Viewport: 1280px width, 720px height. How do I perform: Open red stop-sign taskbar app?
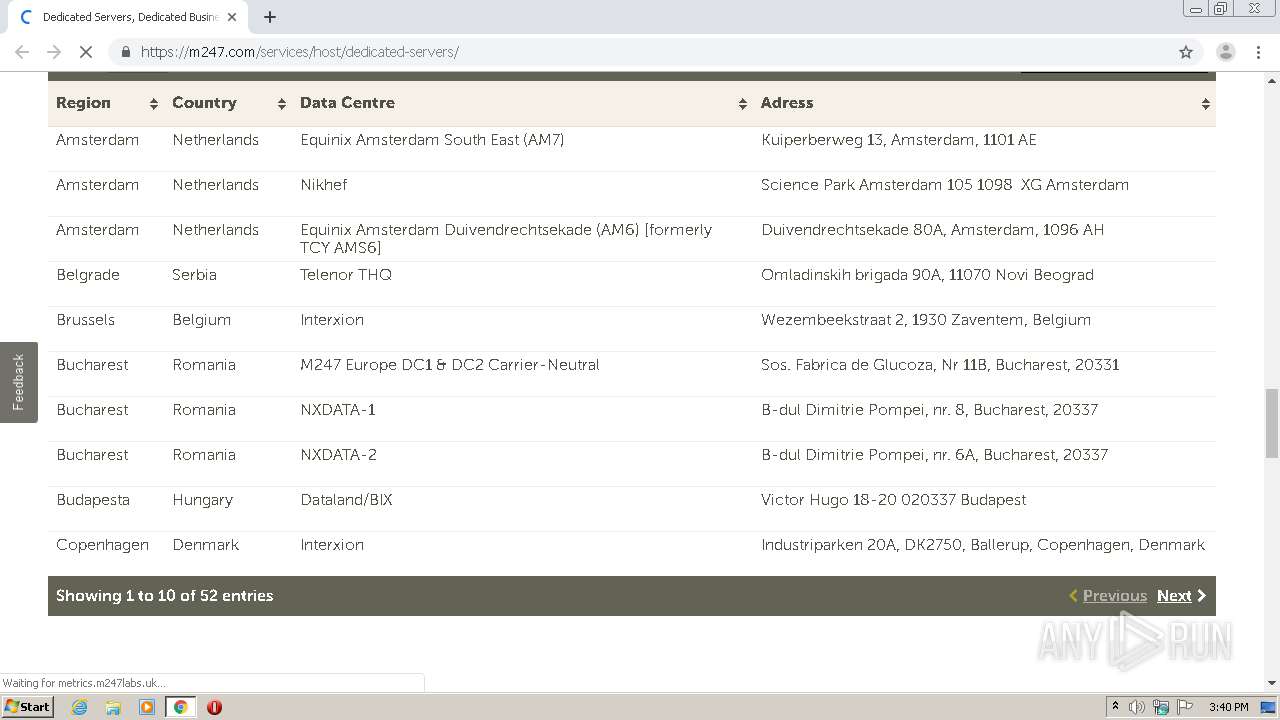pos(214,707)
